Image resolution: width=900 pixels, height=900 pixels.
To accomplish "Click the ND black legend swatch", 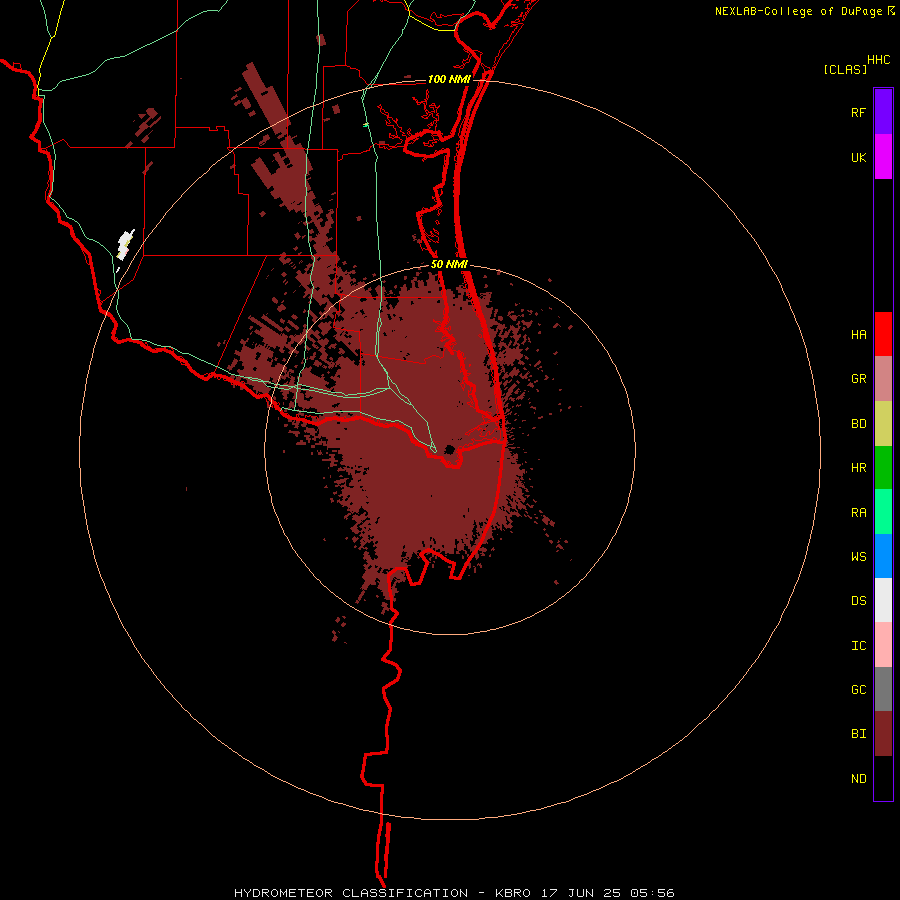I will (883, 778).
